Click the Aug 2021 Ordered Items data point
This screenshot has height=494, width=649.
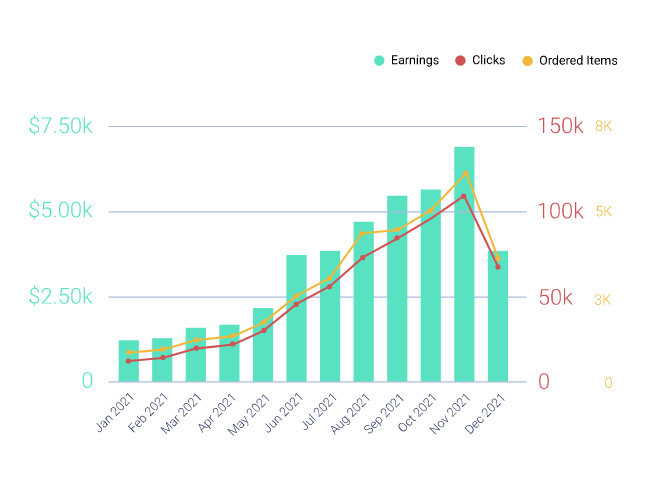coord(362,234)
